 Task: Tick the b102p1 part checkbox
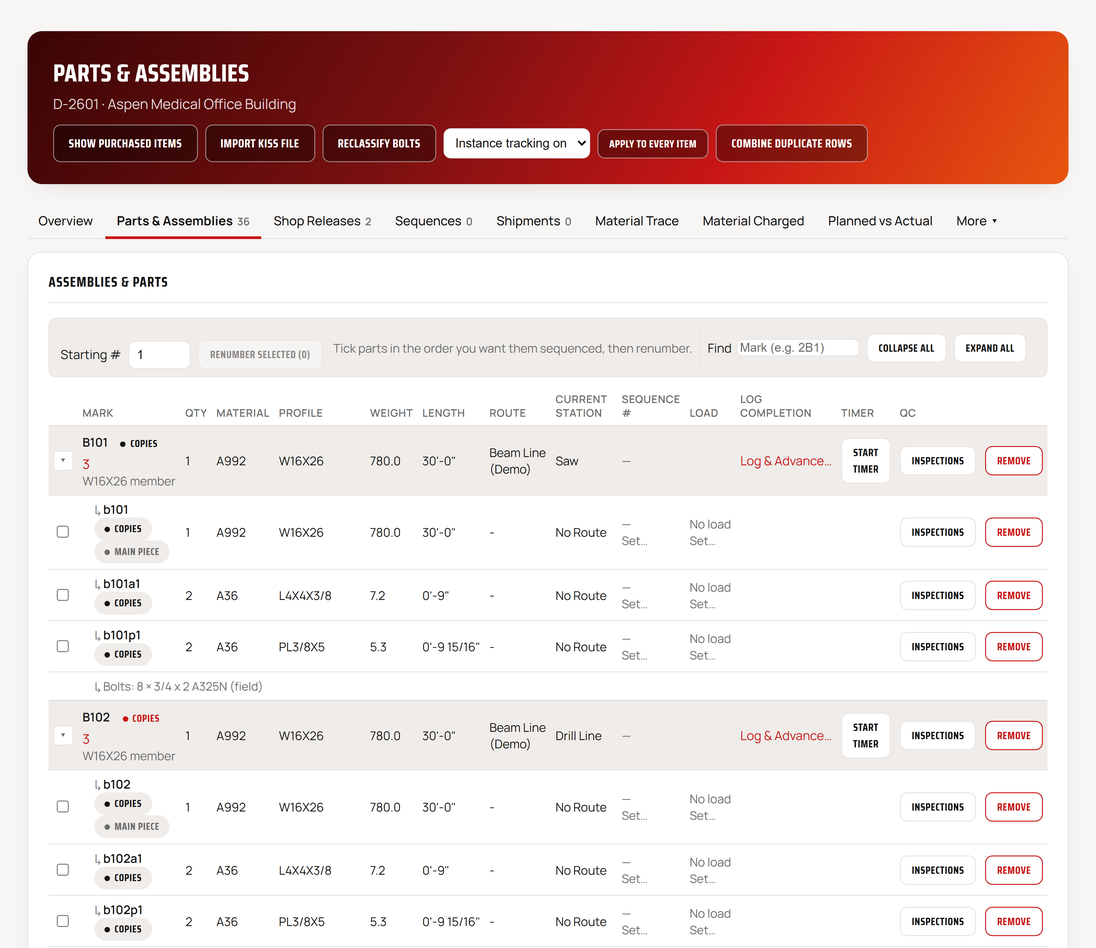pyautogui.click(x=63, y=921)
